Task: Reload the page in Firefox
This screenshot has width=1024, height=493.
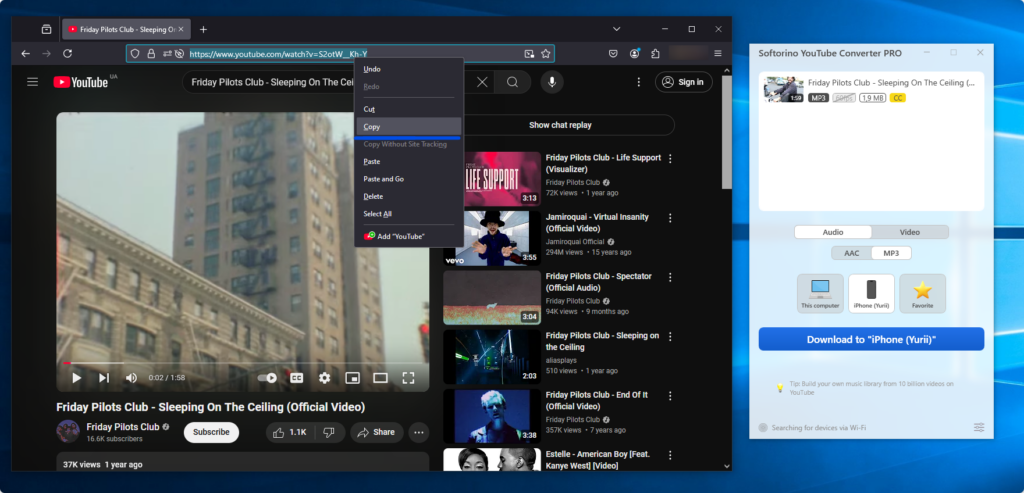Action: pos(67,54)
